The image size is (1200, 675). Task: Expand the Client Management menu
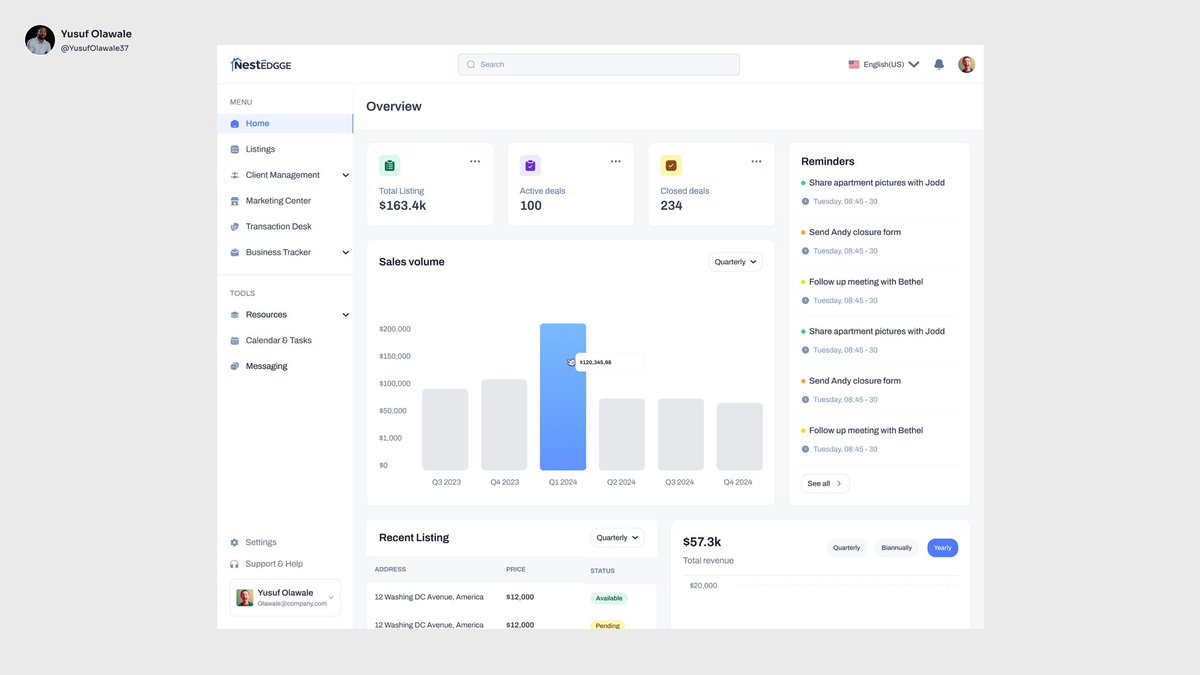tap(345, 174)
